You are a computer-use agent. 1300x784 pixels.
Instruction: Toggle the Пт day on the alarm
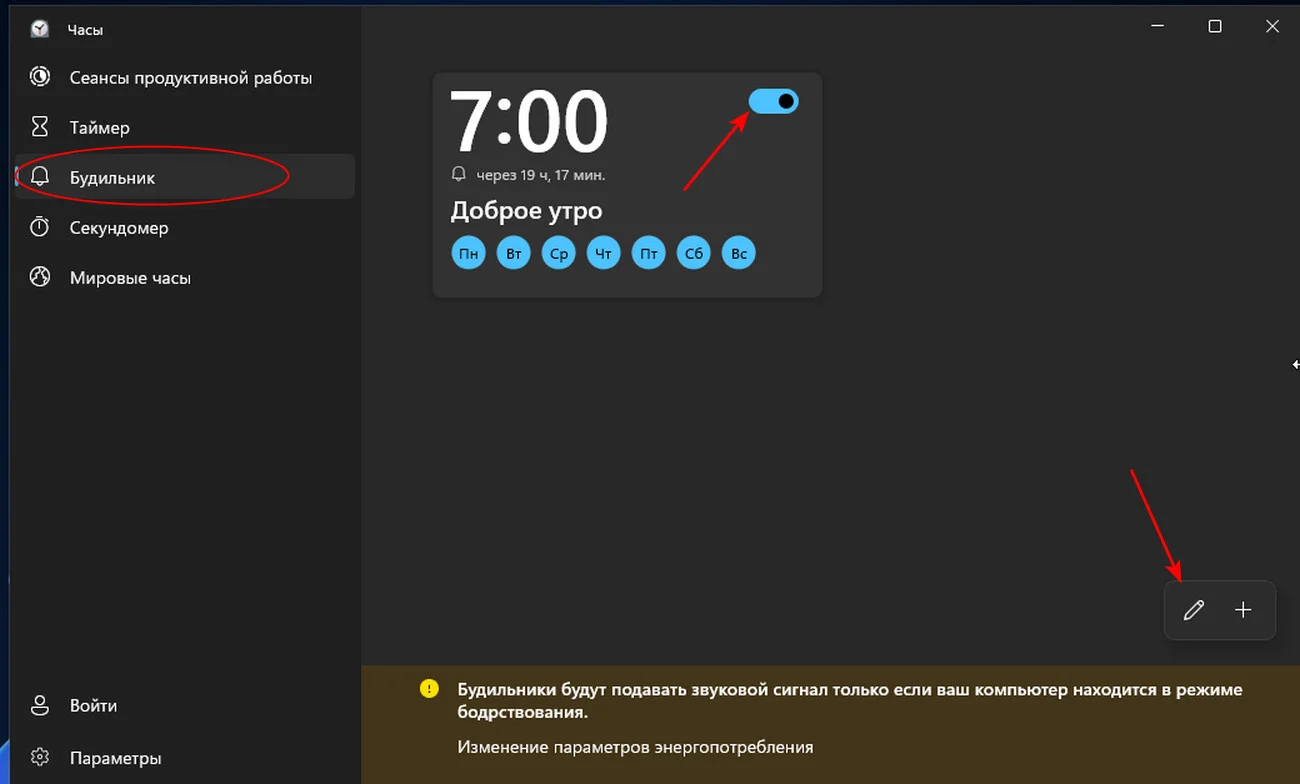tap(649, 253)
